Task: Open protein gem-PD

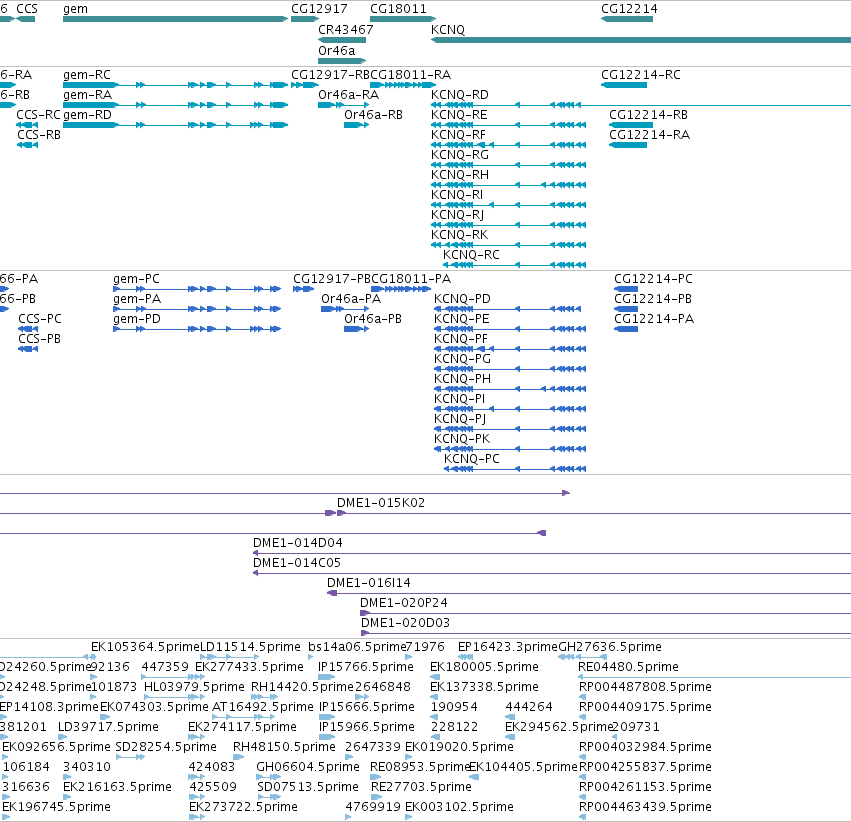Action: click(137, 318)
